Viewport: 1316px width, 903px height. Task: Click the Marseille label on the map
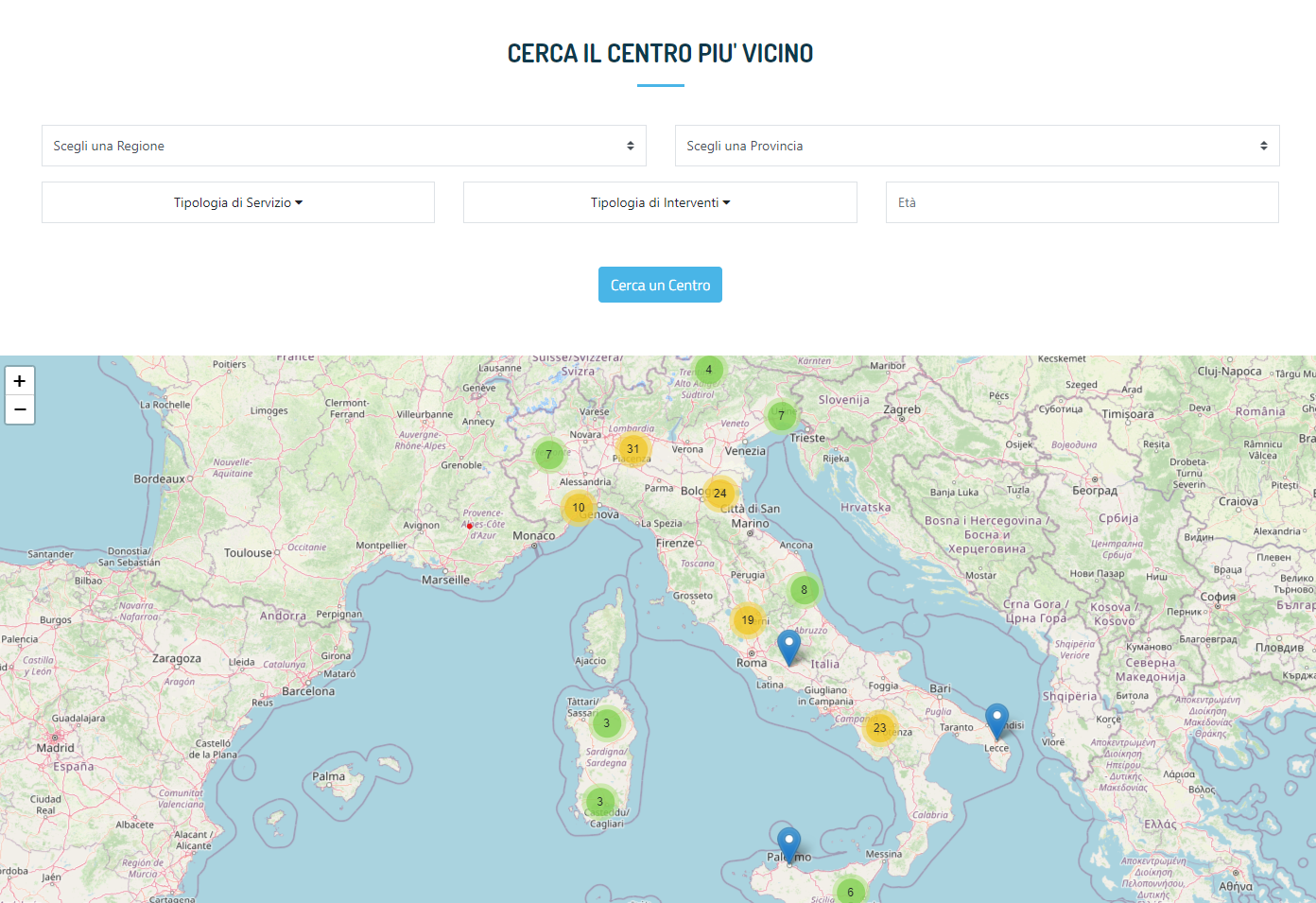[445, 580]
